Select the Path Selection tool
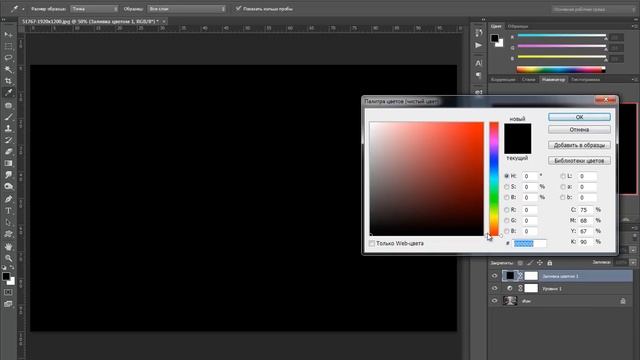 tap(8, 222)
